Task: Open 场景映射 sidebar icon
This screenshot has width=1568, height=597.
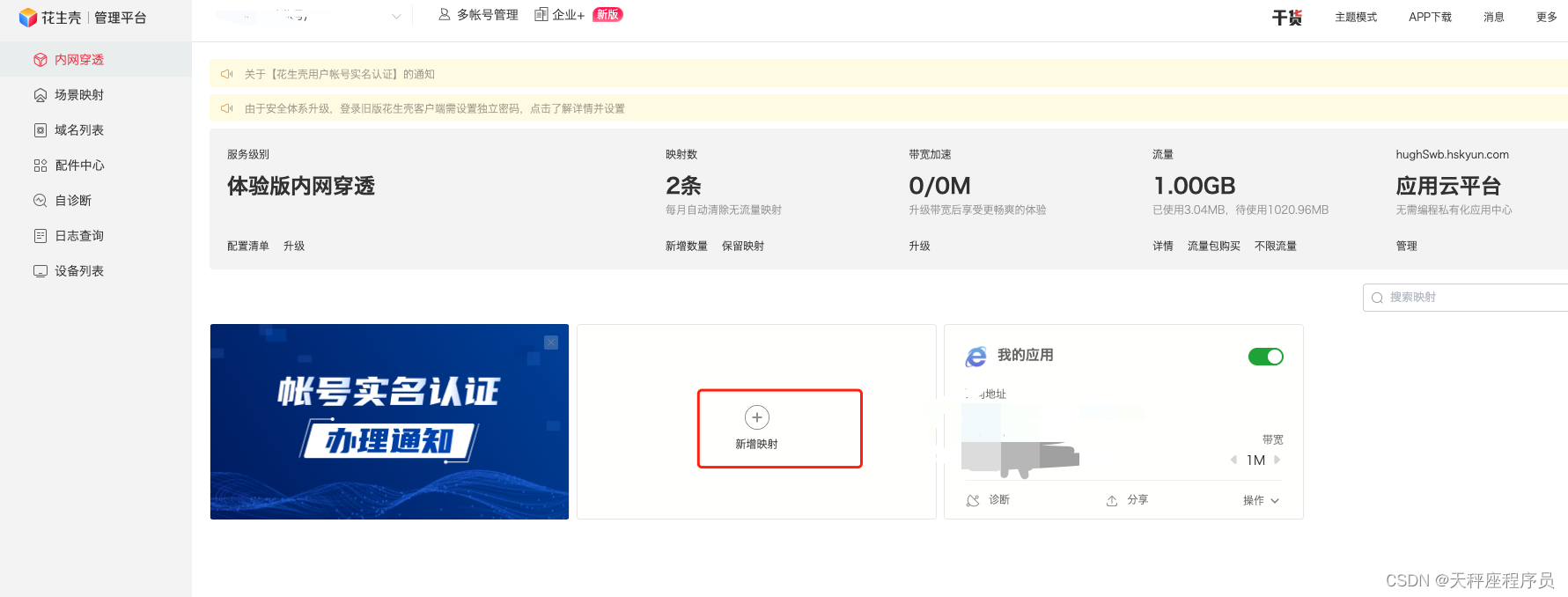Action: pos(40,95)
